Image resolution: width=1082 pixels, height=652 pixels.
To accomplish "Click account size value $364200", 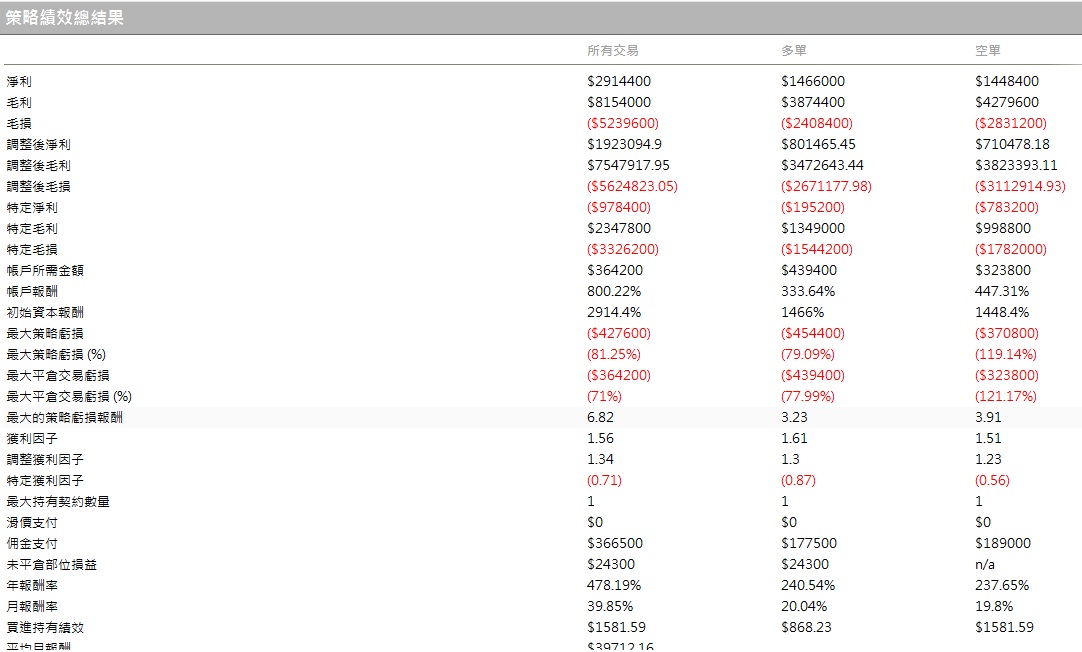I will pos(615,270).
